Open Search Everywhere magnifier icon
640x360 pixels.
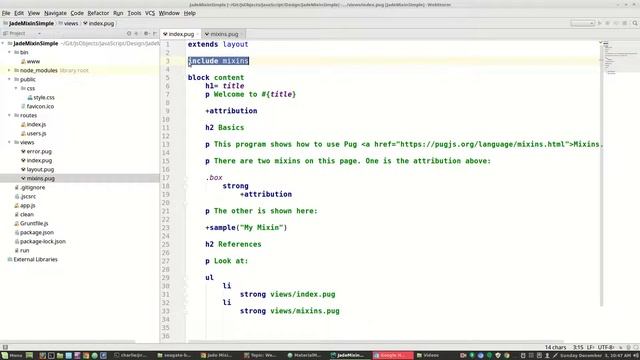point(635,23)
